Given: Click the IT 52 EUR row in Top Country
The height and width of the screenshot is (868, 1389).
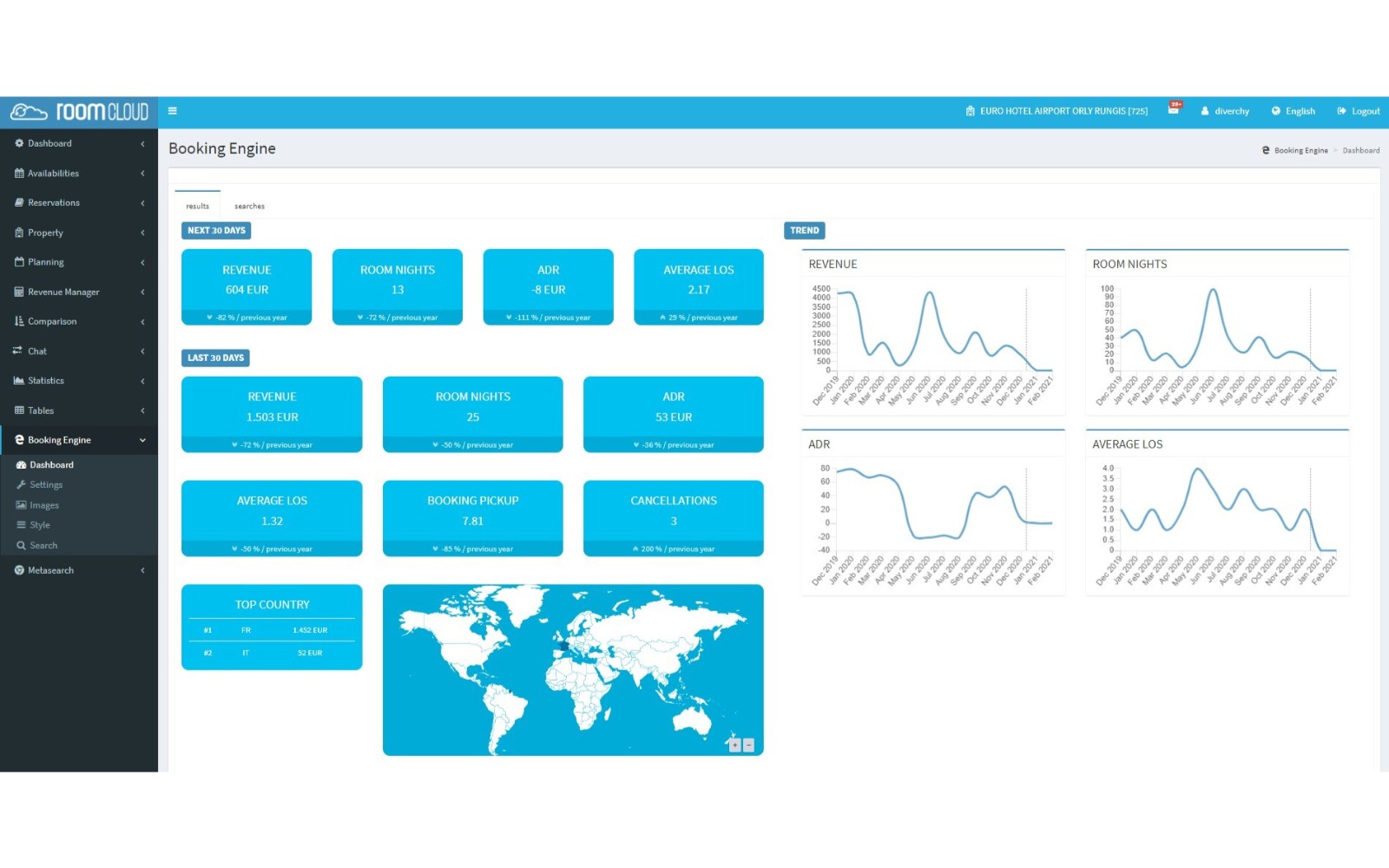Looking at the screenshot, I should tap(272, 653).
